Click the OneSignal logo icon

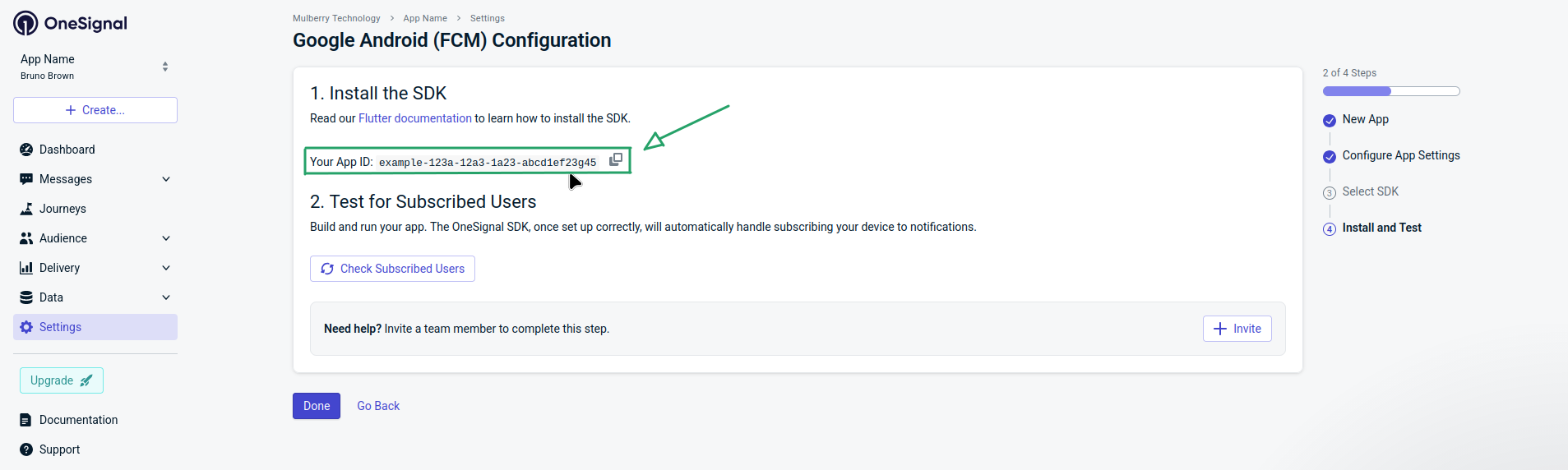coord(25,23)
